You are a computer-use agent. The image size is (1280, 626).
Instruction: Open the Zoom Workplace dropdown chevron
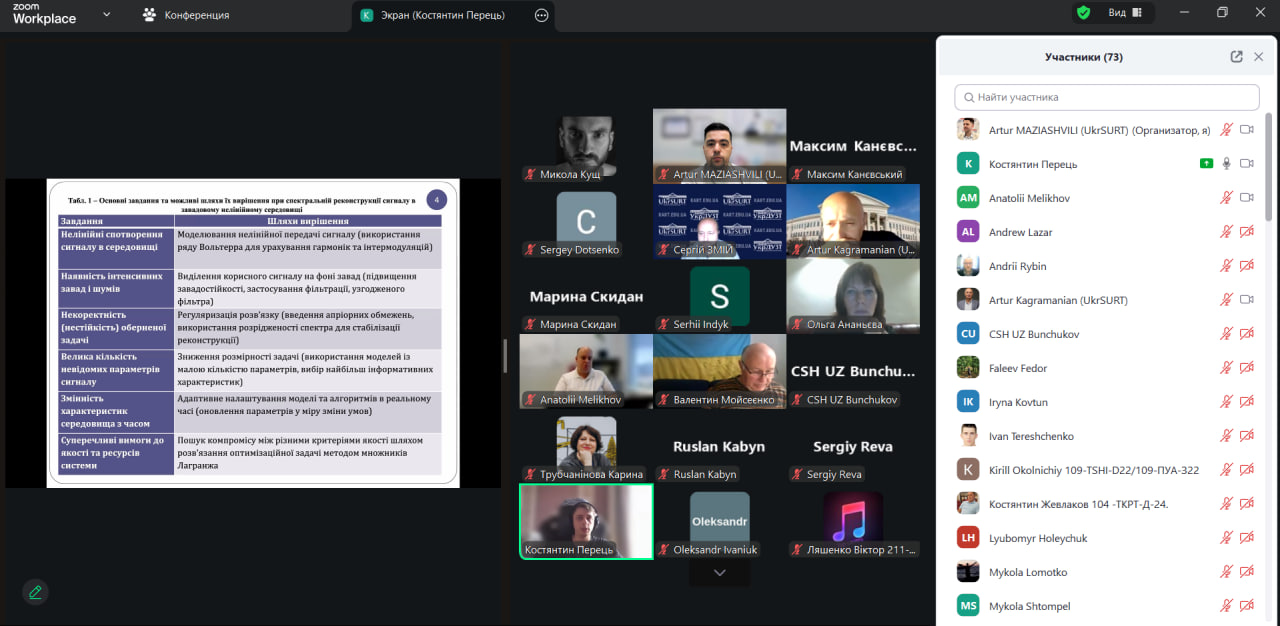pos(107,15)
